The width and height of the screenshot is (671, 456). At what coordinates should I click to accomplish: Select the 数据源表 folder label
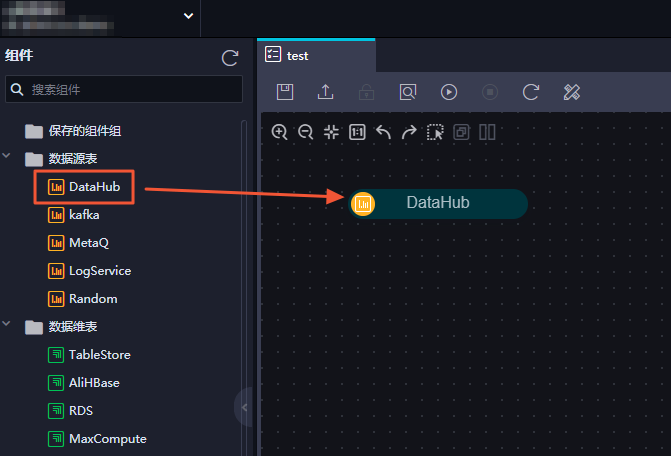point(73,159)
